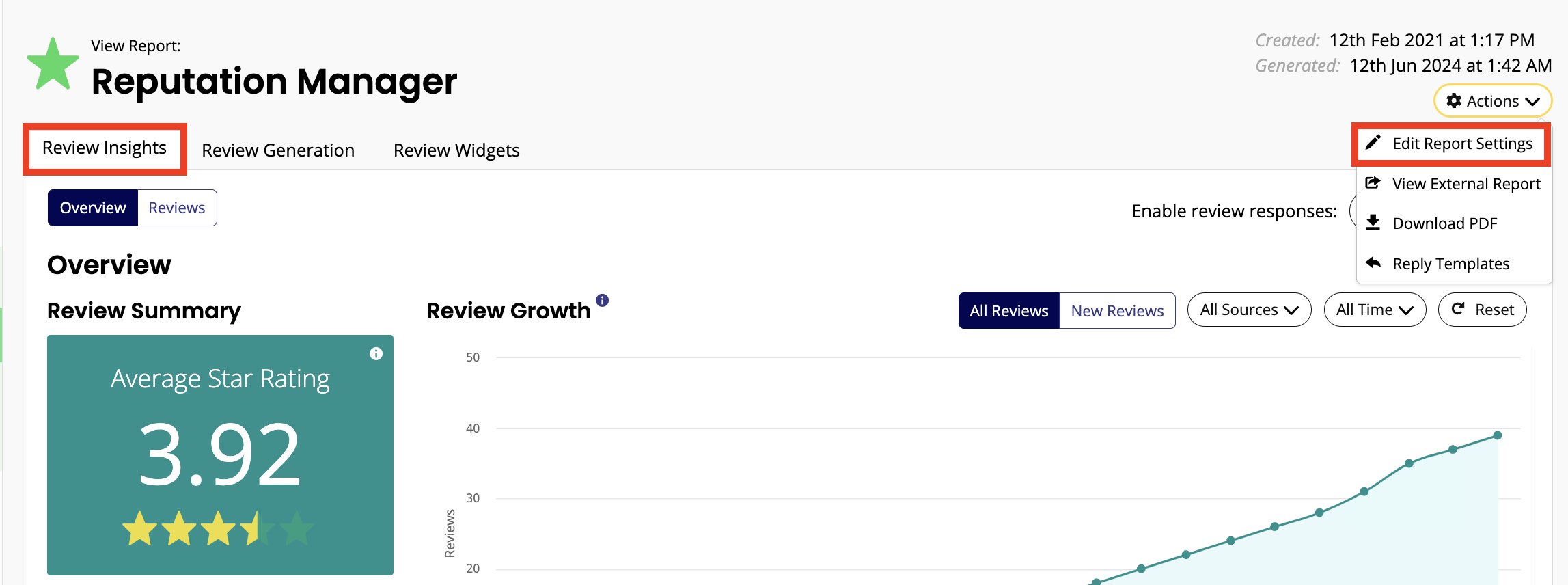Collapse the Actions dropdown menu
Image resolution: width=1568 pixels, height=585 pixels.
[1492, 100]
